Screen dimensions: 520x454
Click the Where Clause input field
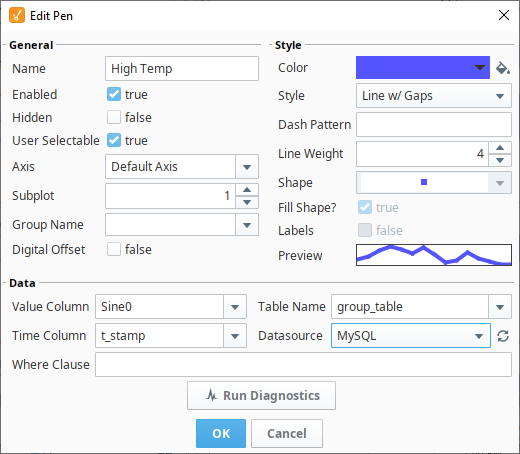(303, 365)
